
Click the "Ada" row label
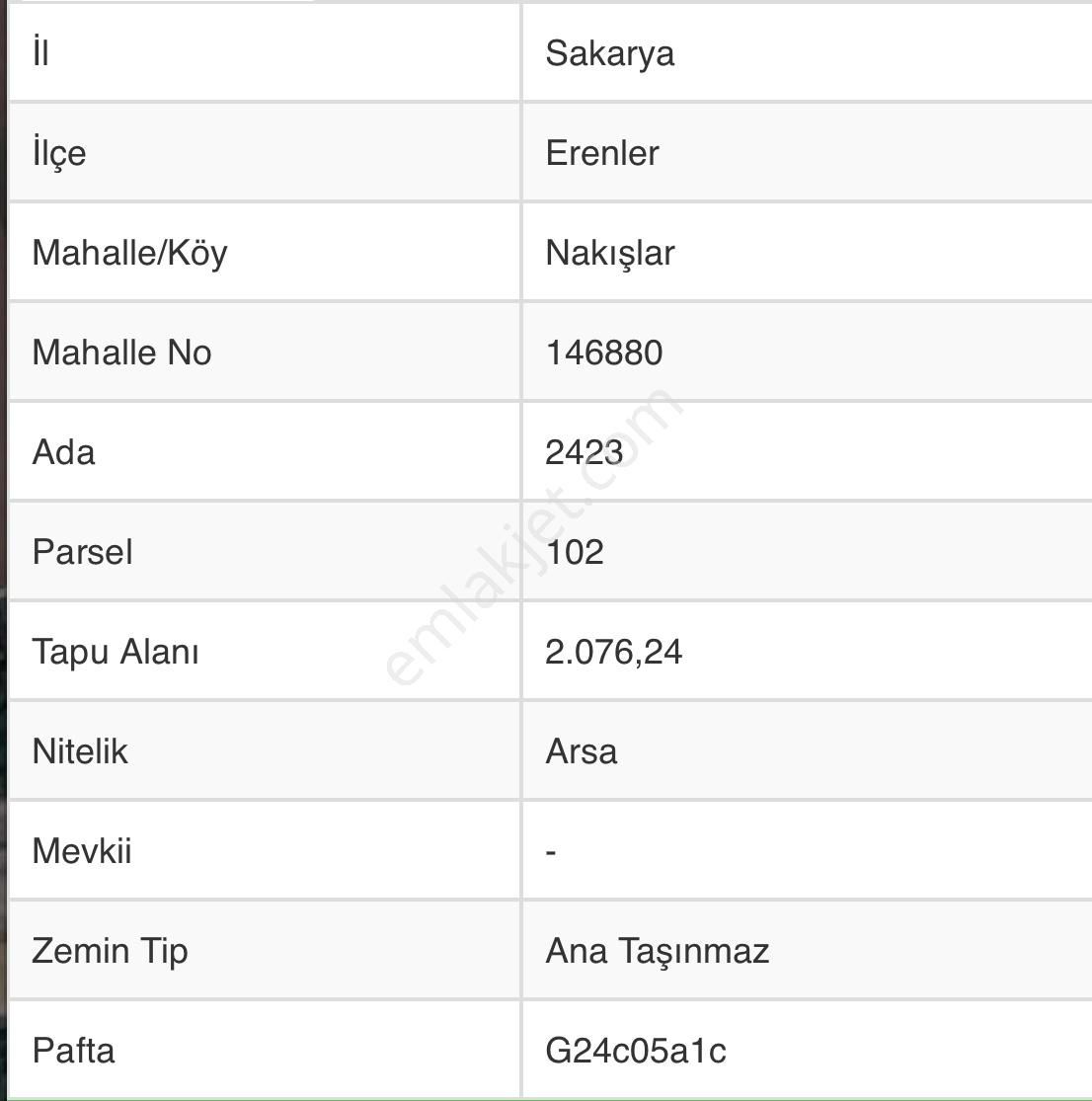point(63,452)
